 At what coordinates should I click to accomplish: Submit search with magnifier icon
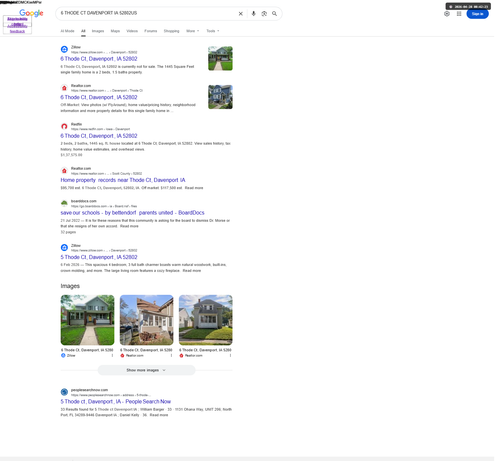[x=274, y=14]
